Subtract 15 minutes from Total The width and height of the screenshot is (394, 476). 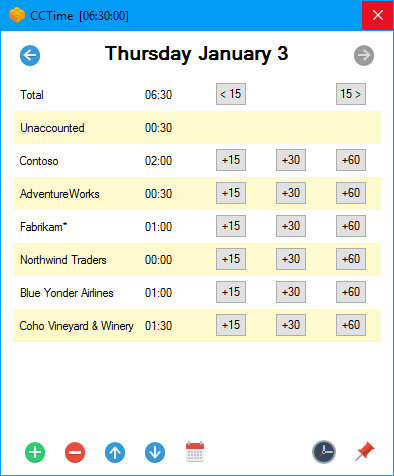pyautogui.click(x=231, y=94)
